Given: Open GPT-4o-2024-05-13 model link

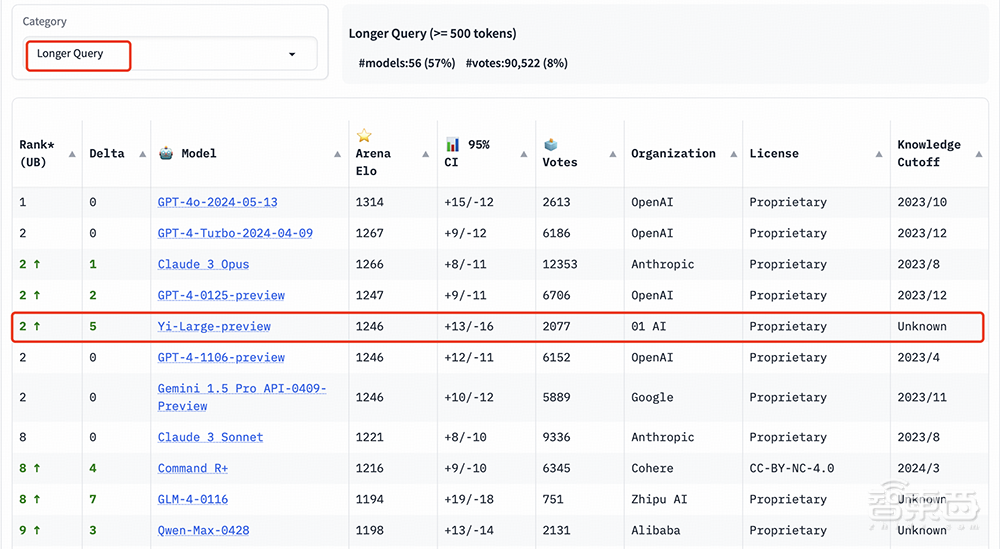Looking at the screenshot, I should pyautogui.click(x=217, y=202).
